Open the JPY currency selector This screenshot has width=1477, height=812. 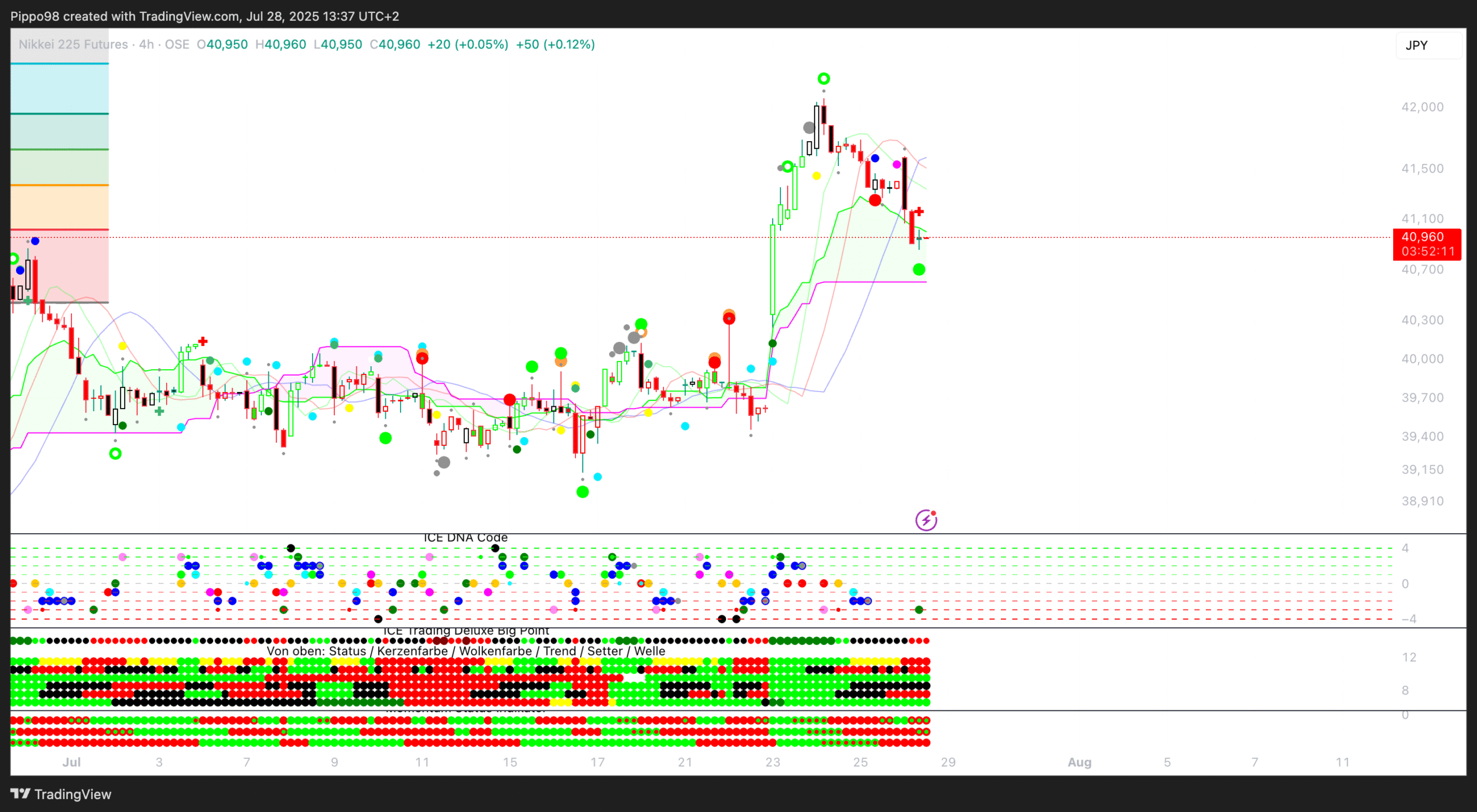1428,45
